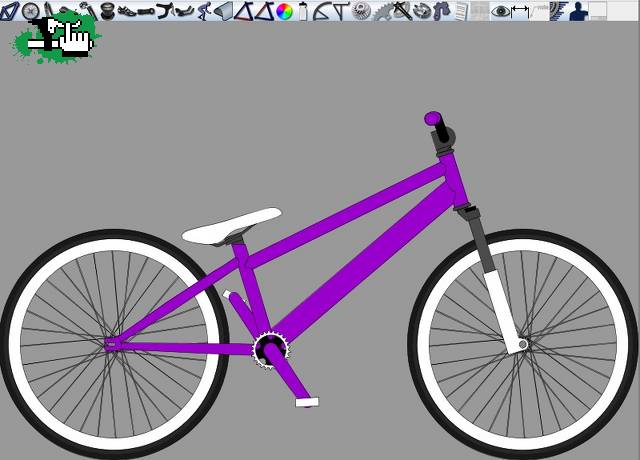
Task: Click the chainring on the purple bike
Action: pos(270,349)
